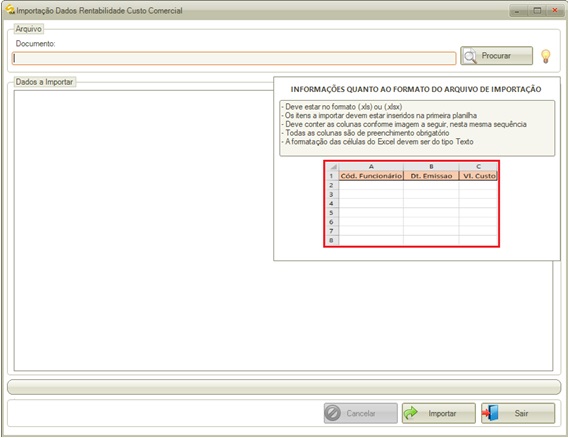This screenshot has width=569, height=438.
Task: Click the Excel column layout example image
Action: [x=412, y=204]
